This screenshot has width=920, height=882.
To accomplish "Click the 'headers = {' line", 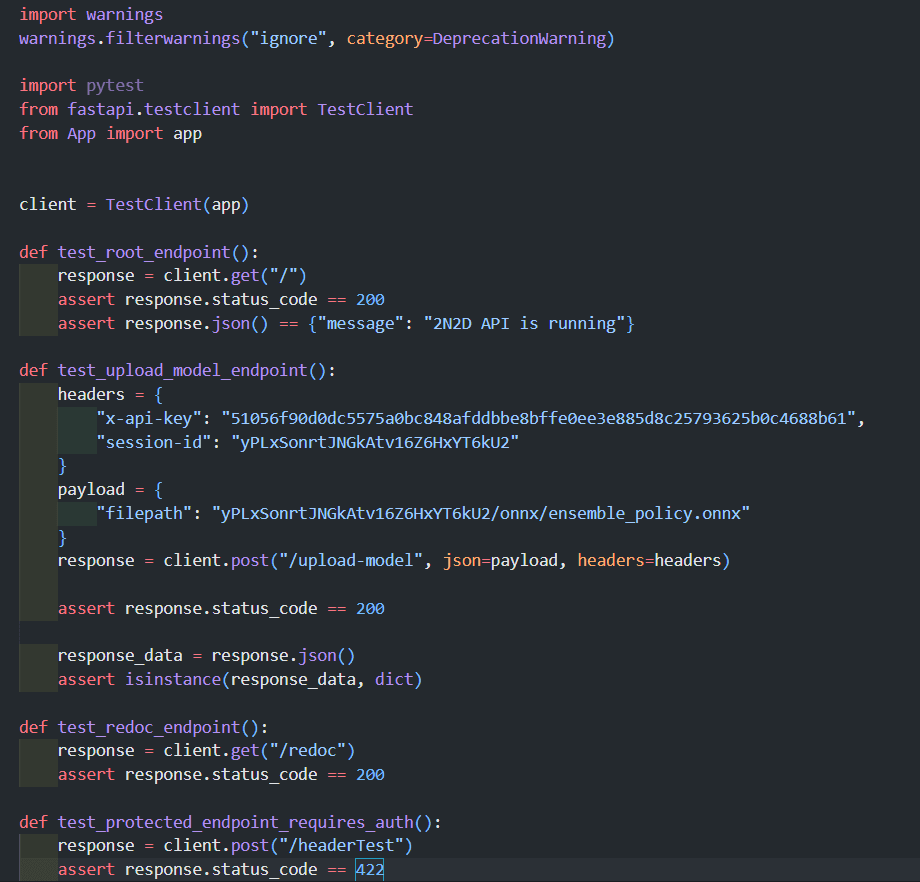I will tap(110, 395).
